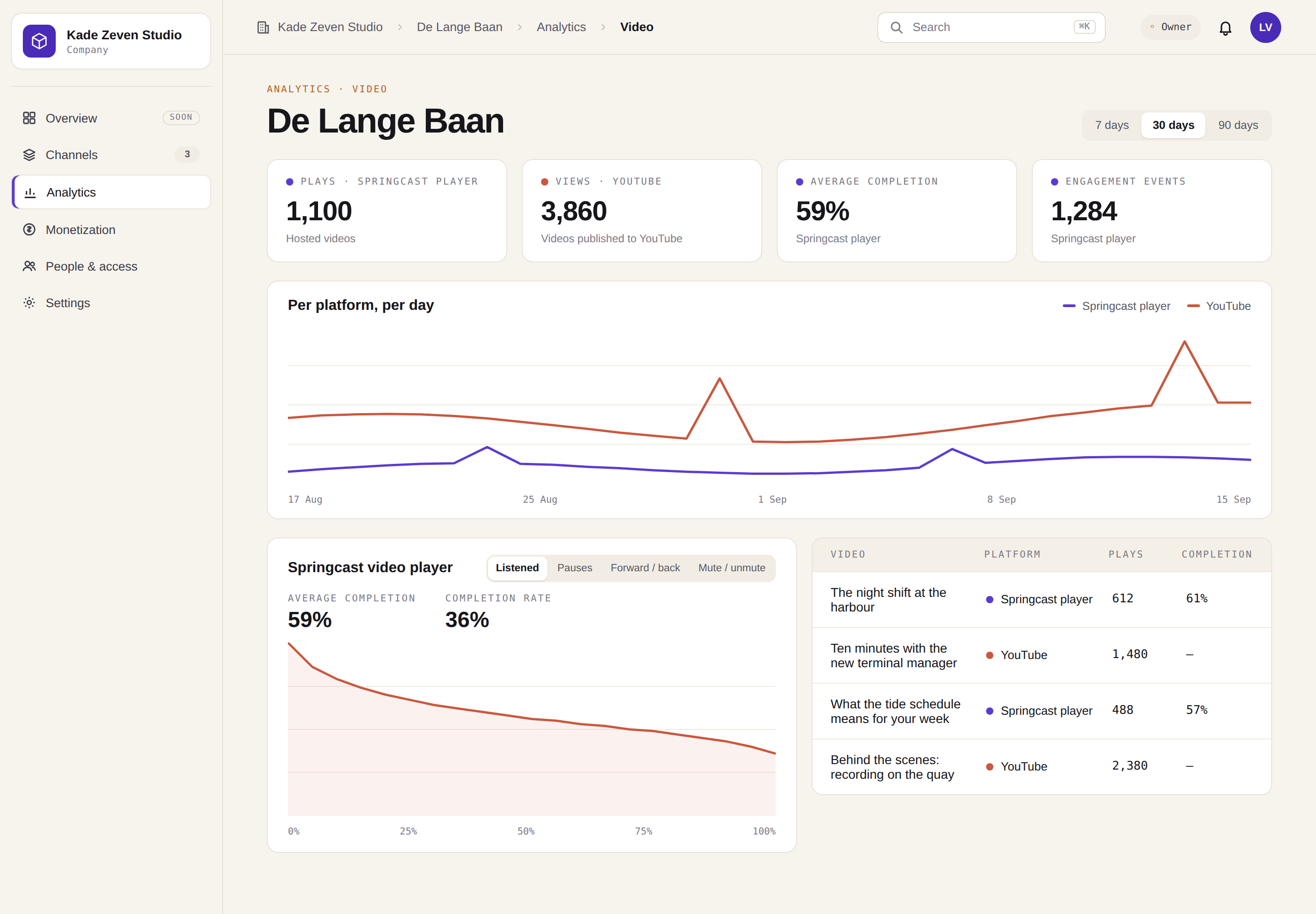
Task: Click the Analytics bar chart icon
Action: pos(30,192)
